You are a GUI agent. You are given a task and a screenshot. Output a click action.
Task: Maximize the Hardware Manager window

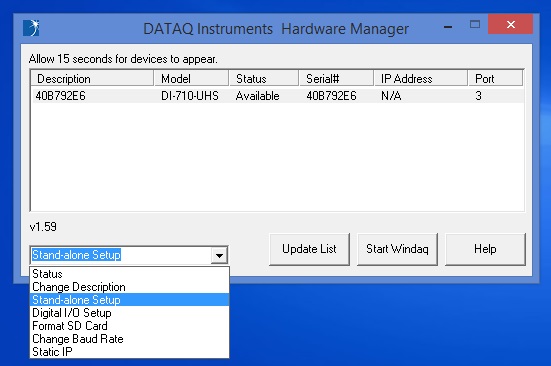475,24
